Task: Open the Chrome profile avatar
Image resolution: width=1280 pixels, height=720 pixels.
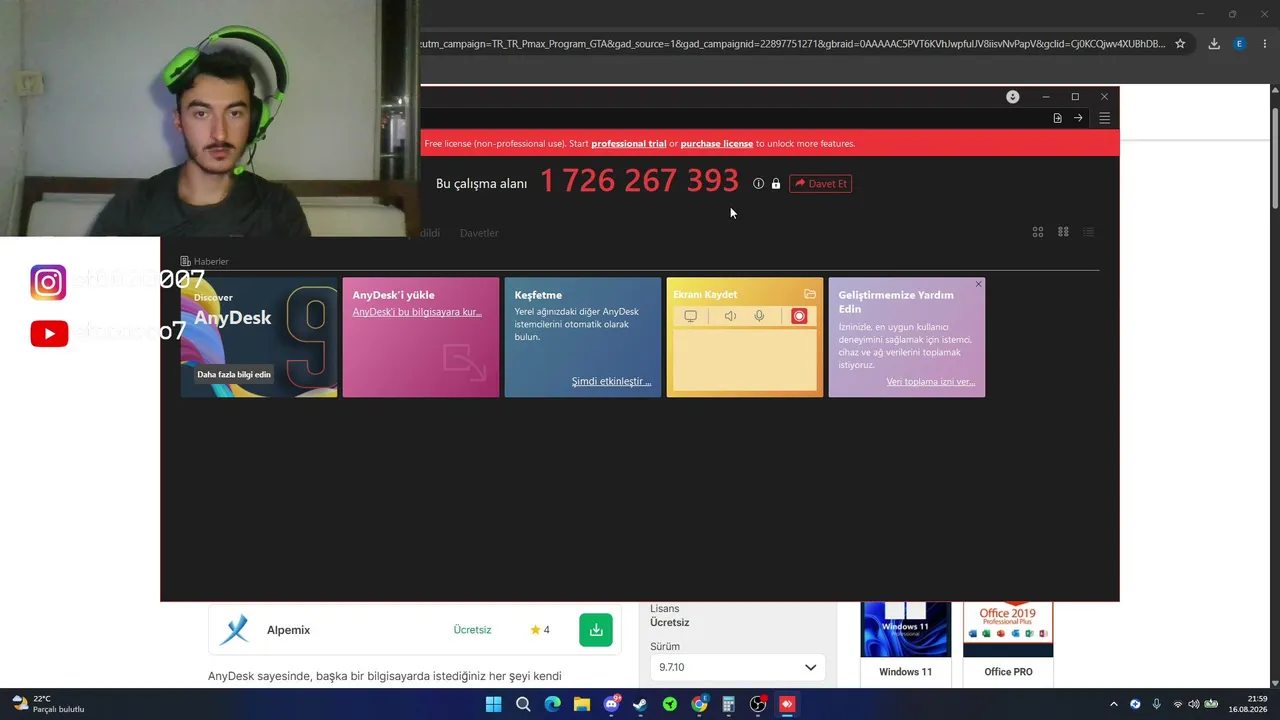Action: click(1240, 44)
